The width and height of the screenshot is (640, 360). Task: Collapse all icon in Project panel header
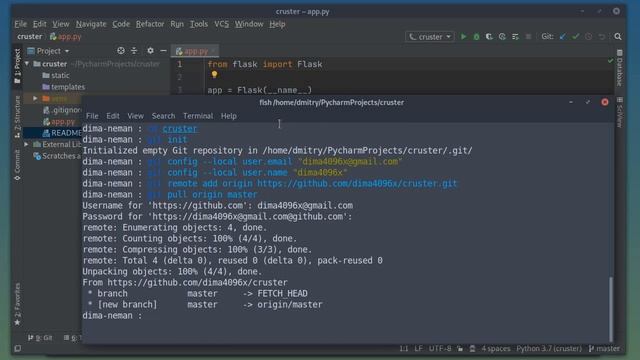pos(134,51)
